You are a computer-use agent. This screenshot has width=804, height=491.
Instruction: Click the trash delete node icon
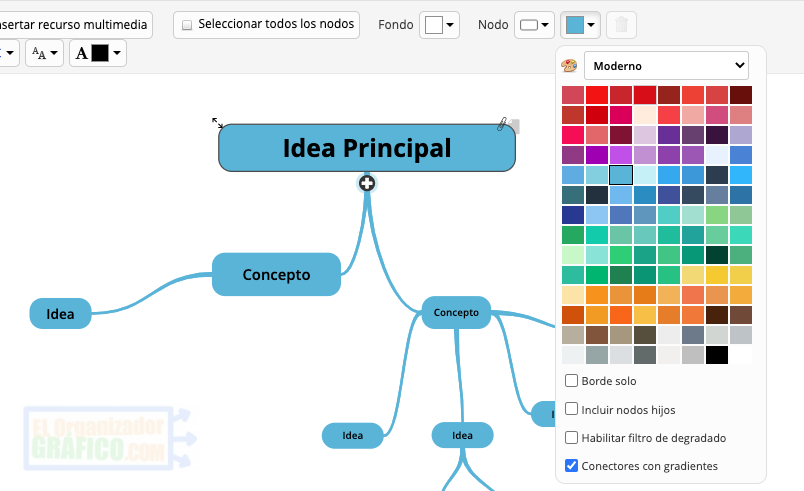pos(621,25)
